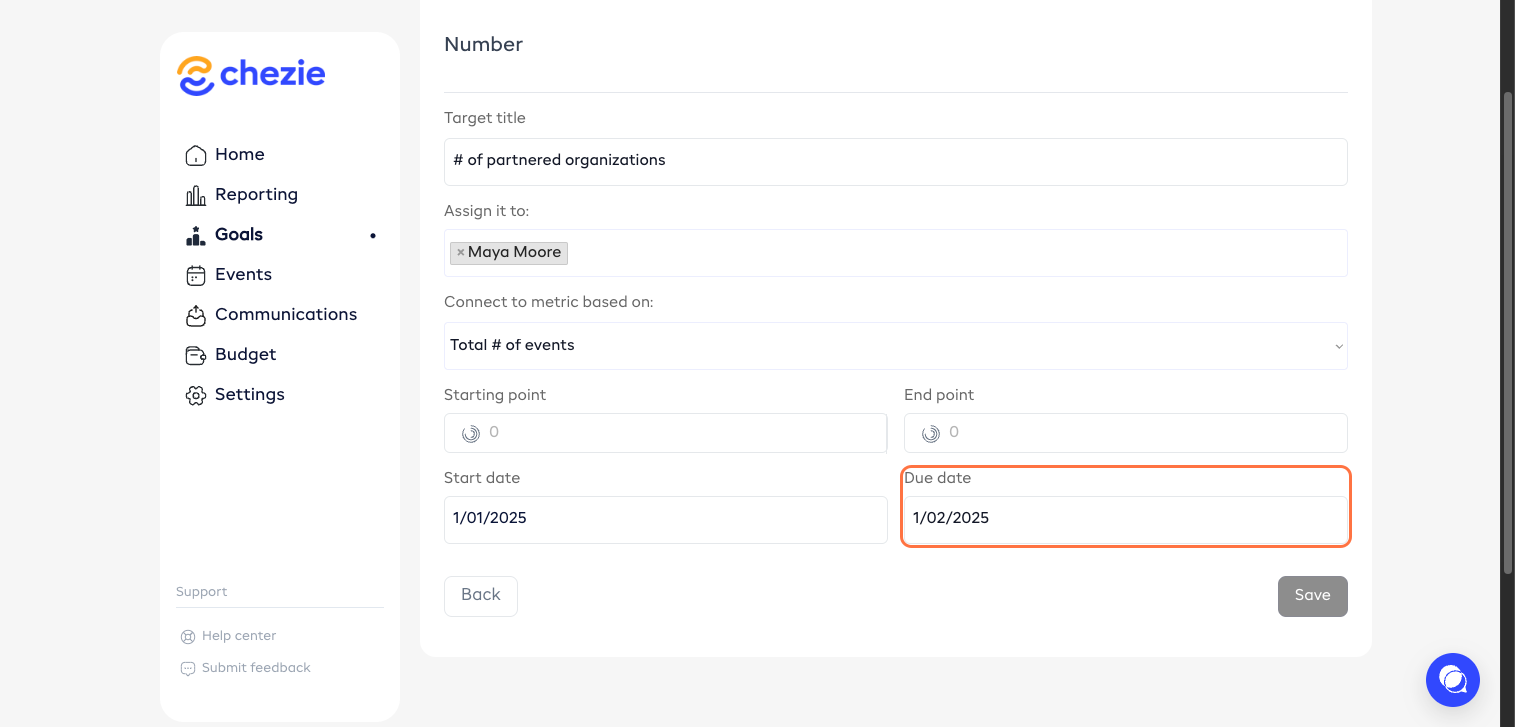1515x727 pixels.
Task: Click the Back button
Action: pyautogui.click(x=480, y=595)
